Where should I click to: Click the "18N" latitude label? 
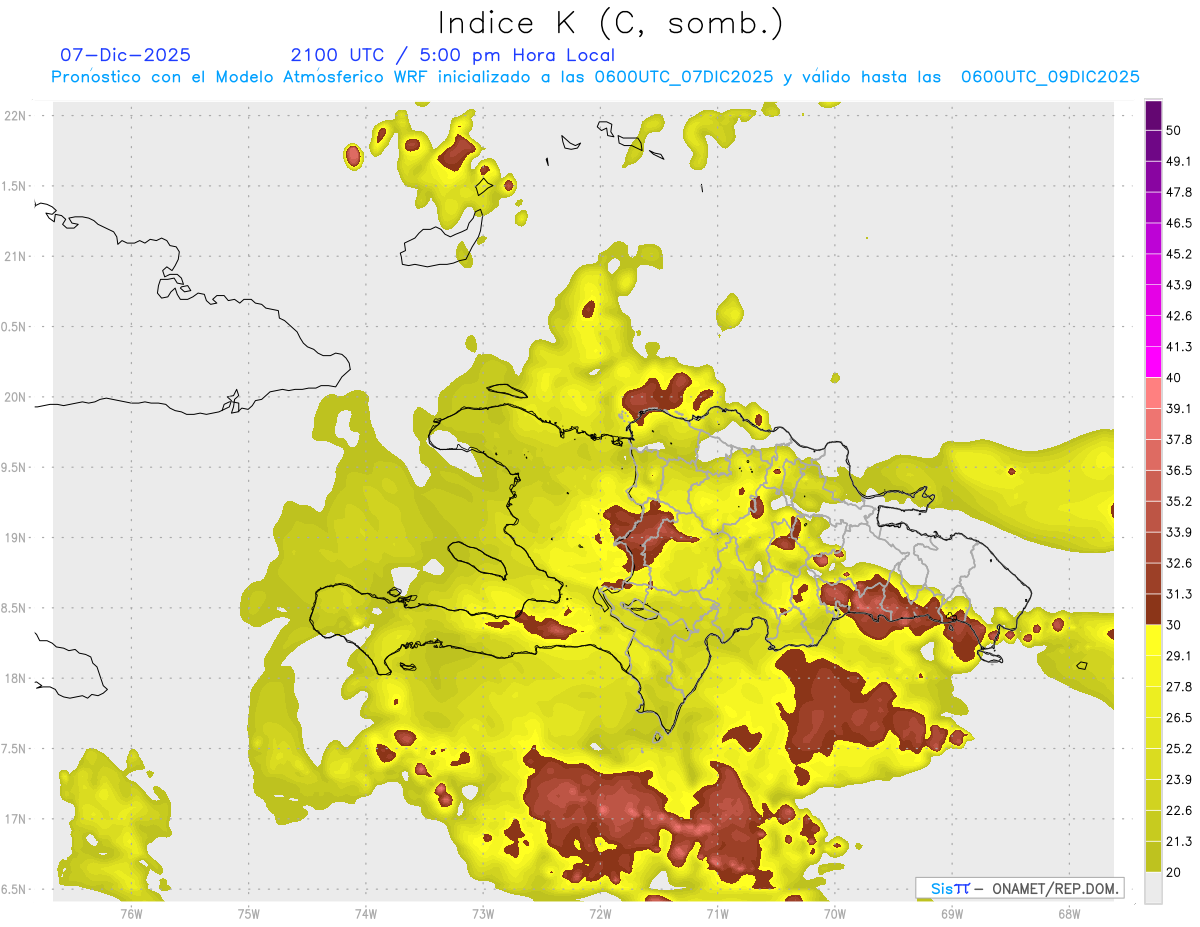click(x=15, y=679)
